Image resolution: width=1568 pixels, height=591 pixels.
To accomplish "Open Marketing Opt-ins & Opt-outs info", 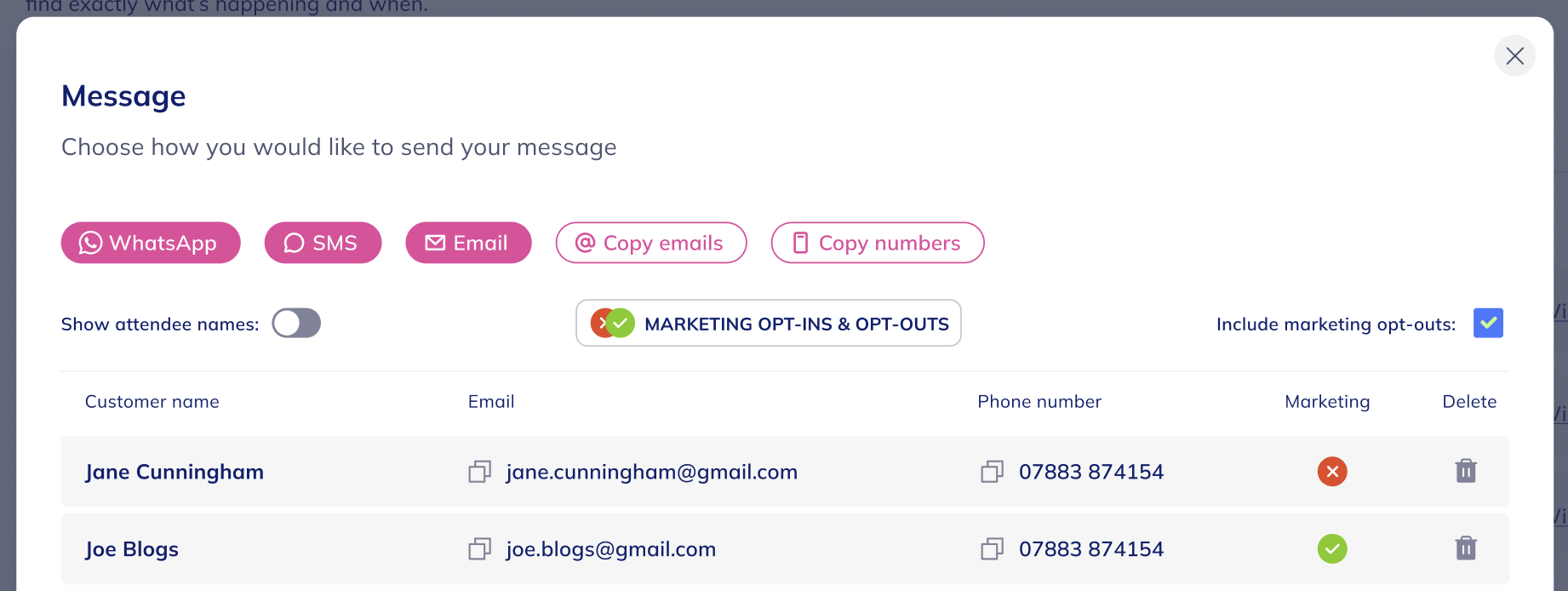I will pyautogui.click(x=769, y=324).
